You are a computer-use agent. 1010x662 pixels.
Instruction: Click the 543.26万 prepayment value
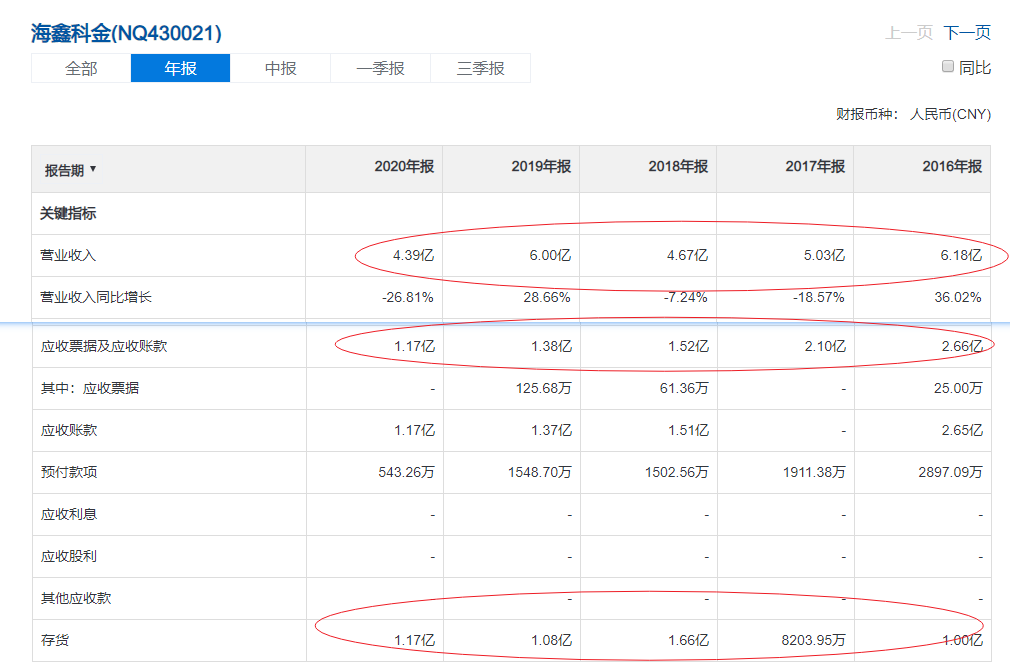pos(406,472)
